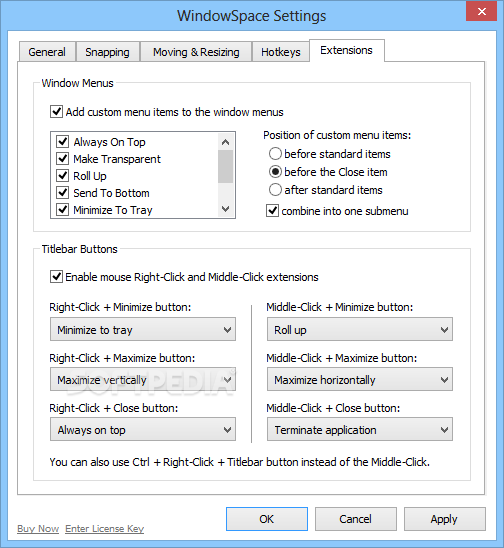Open Right-Click Close button dropdown
Image resolution: width=504 pixels, height=548 pixels.
click(143, 429)
